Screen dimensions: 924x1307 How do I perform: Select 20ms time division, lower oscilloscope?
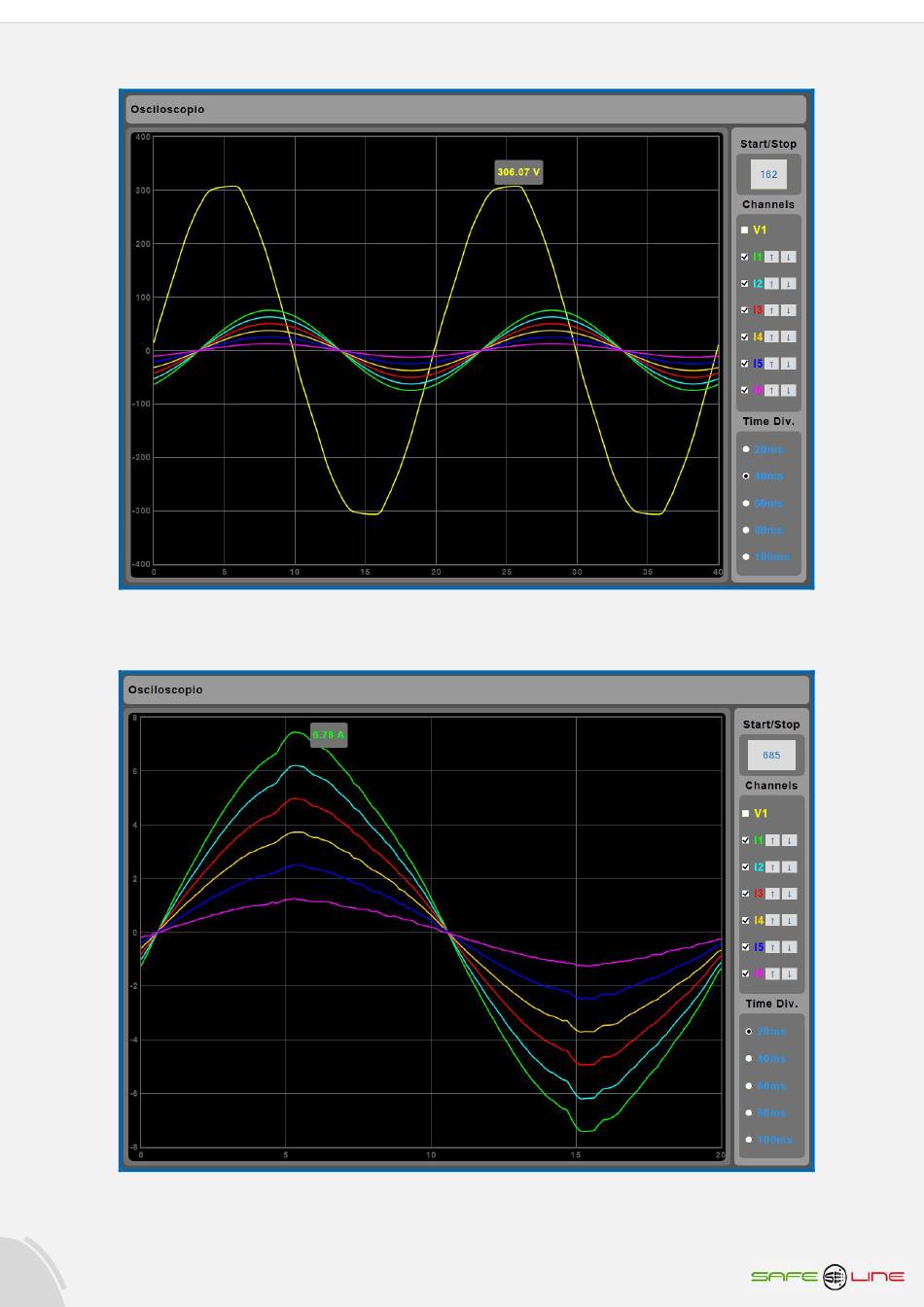point(749,1032)
